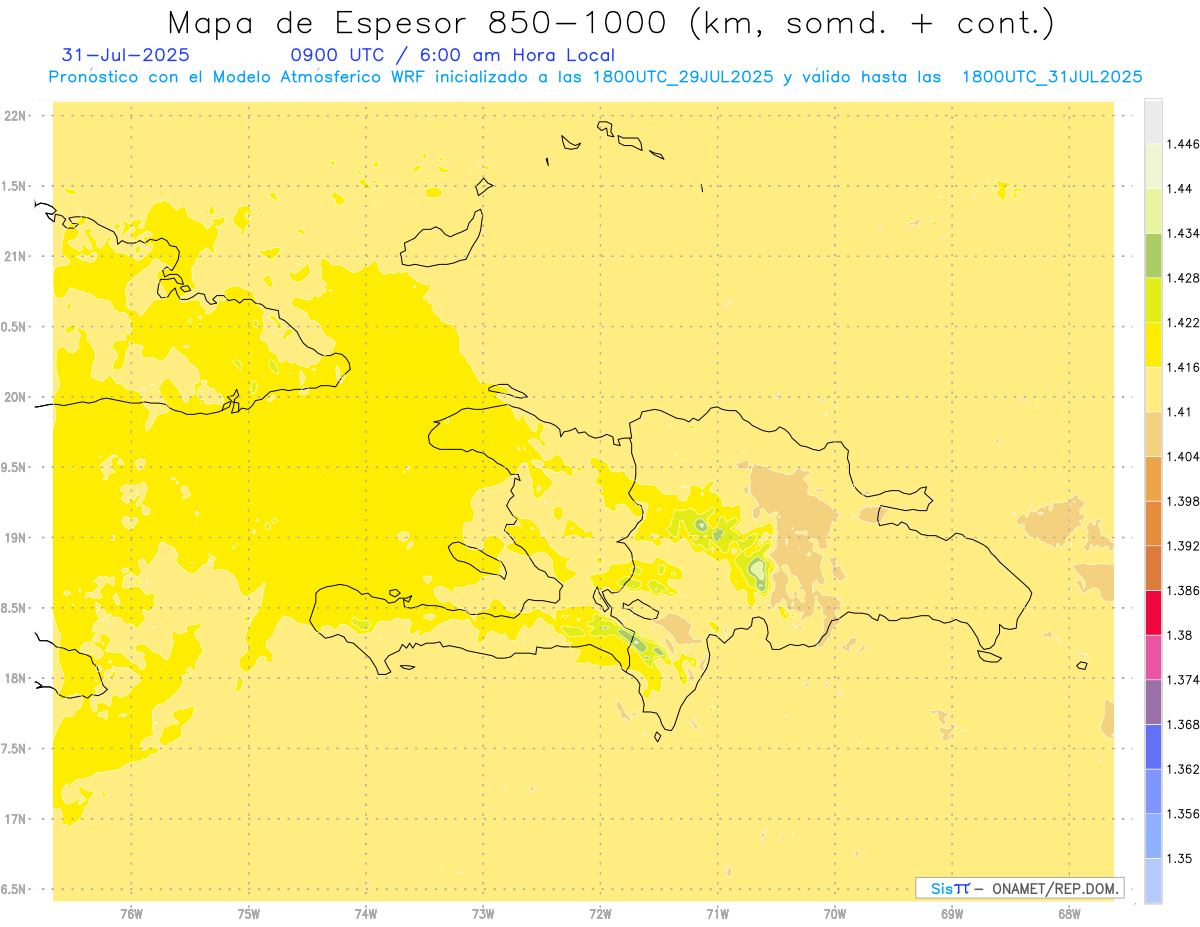Screen dimensions: 1200x927
Task: Click the 20N latitude label
Action: tap(15, 397)
